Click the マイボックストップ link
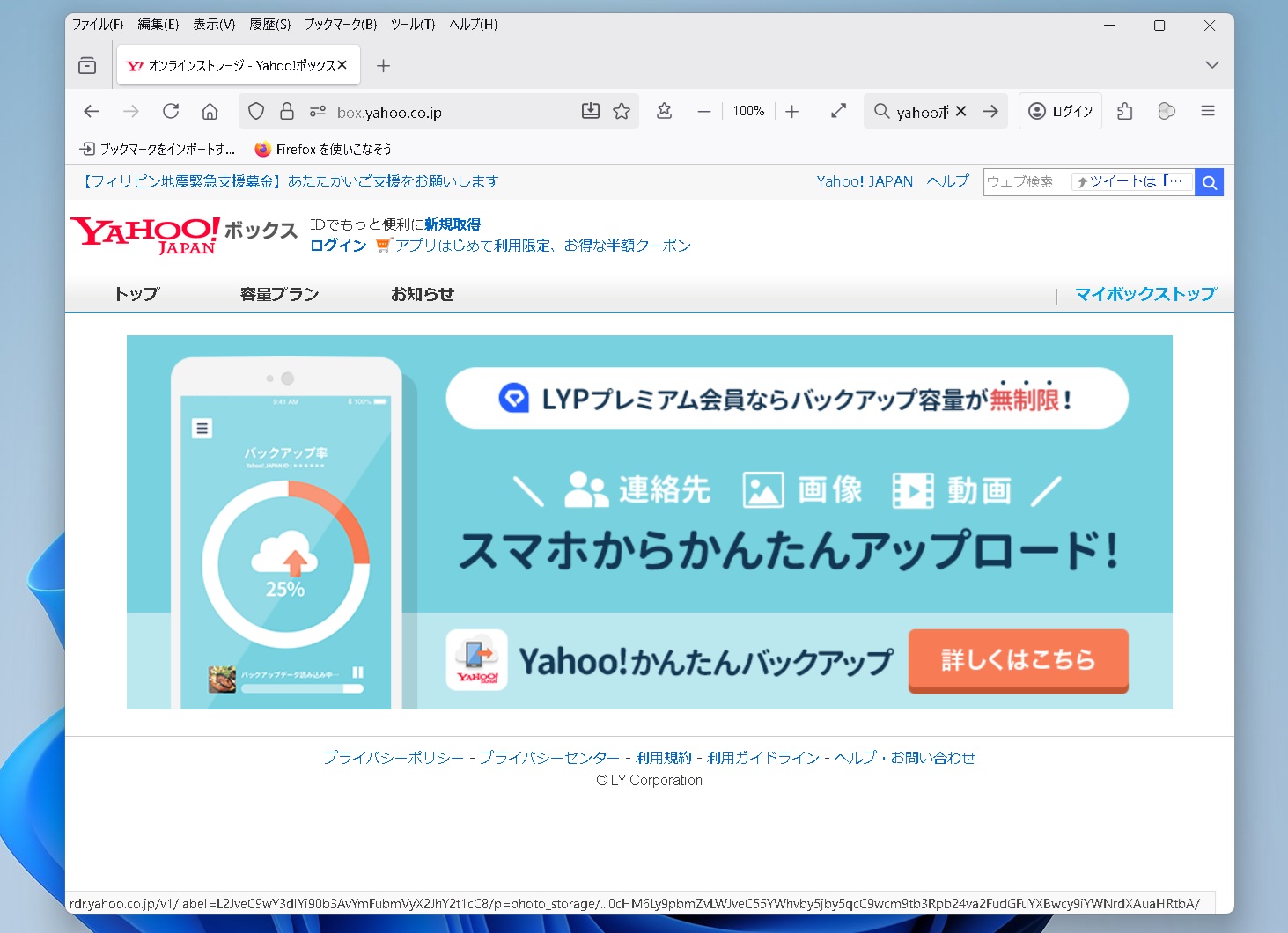This screenshot has height=933, width=1288. (x=1145, y=294)
